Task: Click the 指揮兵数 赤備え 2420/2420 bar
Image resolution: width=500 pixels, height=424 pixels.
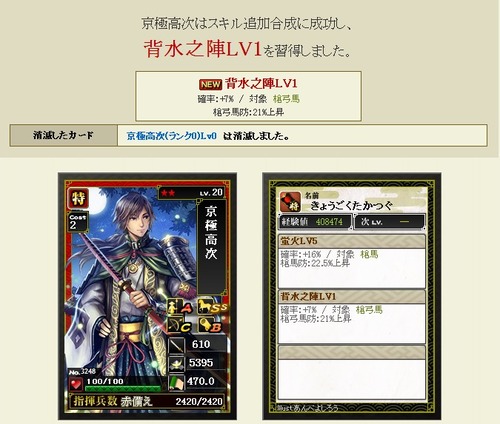Action: click(x=147, y=401)
